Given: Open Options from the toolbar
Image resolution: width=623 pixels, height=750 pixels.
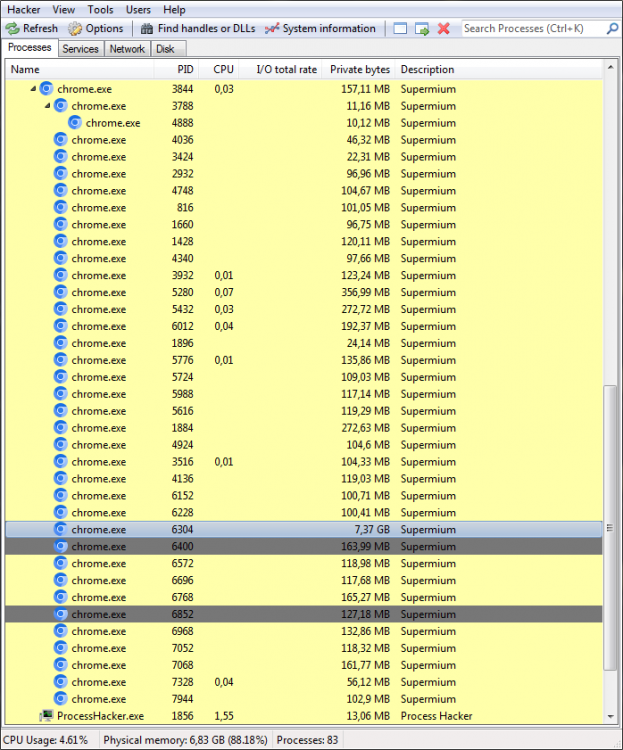Looking at the screenshot, I should click(96, 29).
